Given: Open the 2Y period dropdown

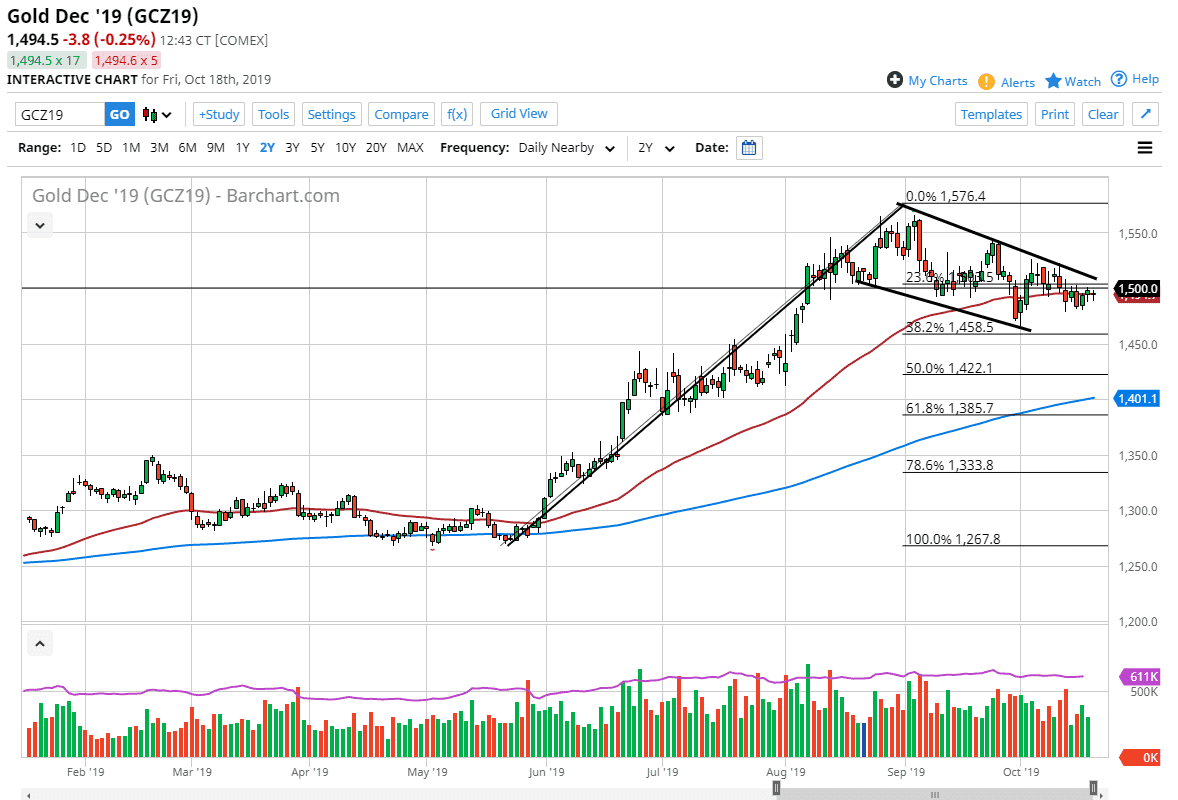Looking at the screenshot, I should [656, 148].
